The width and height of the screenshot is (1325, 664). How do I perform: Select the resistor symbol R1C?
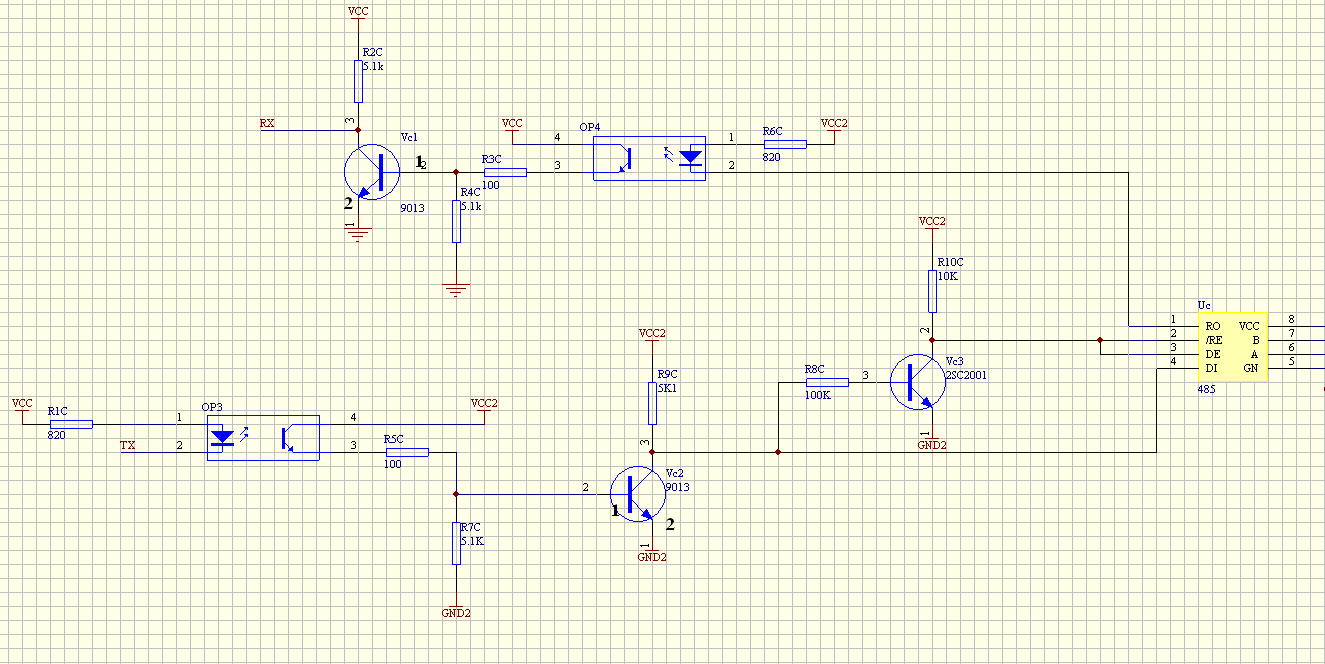(x=71, y=424)
